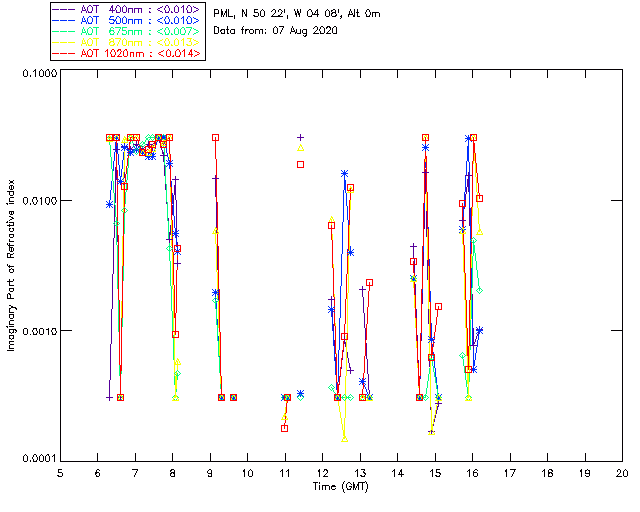Image resolution: width=640 pixels, height=512 pixels.
Task: Click the 0.0010 y-axis tick label
Action: pos(37,331)
